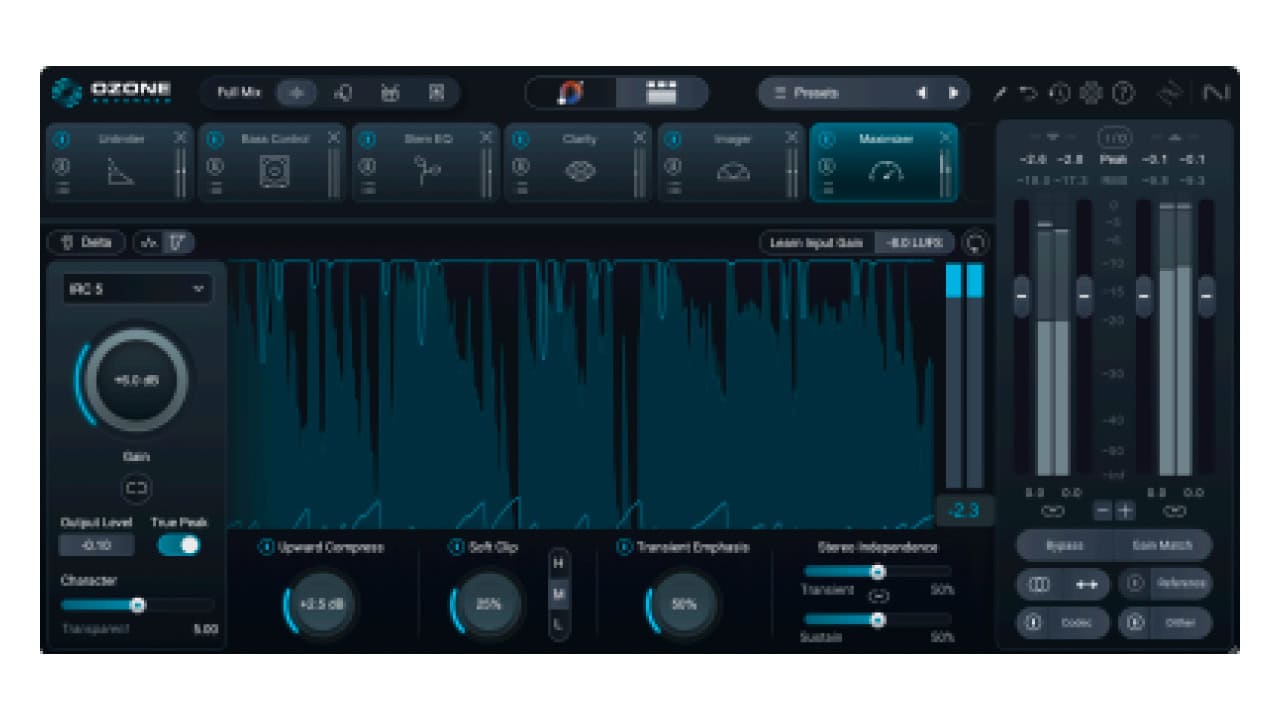
Task: Open the Unlimiter module list menu icon
Action: tap(61, 187)
